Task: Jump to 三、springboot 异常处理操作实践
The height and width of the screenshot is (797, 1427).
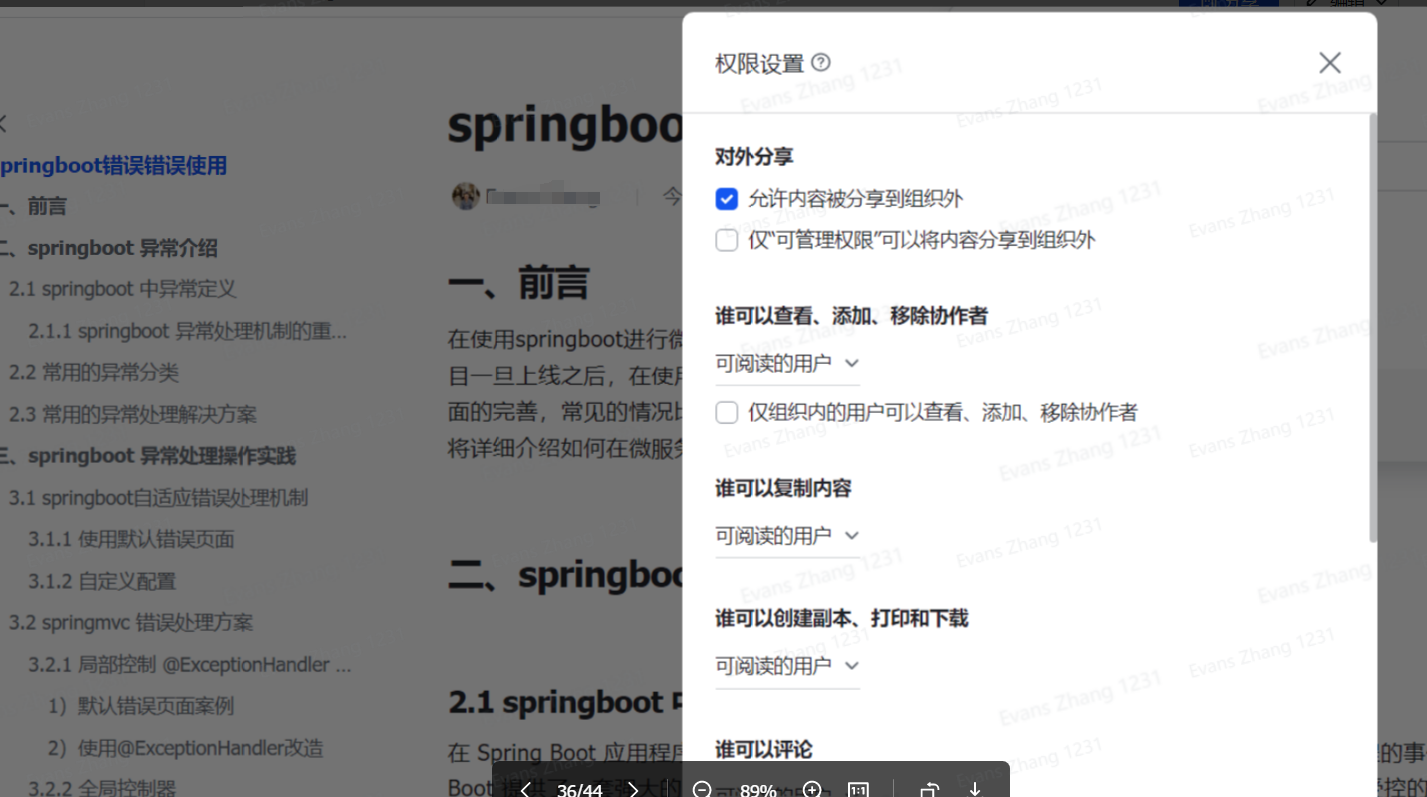Action: [148, 456]
